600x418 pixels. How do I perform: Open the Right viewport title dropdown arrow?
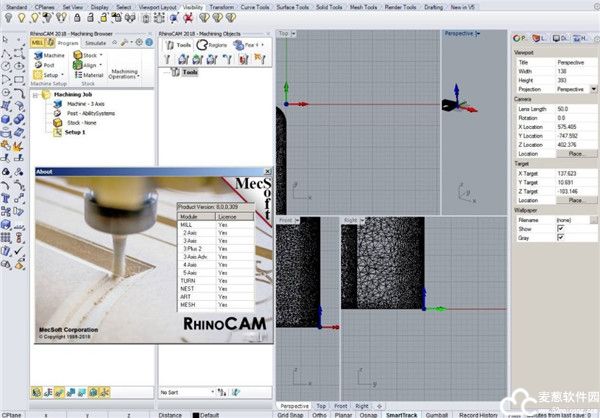point(362,220)
